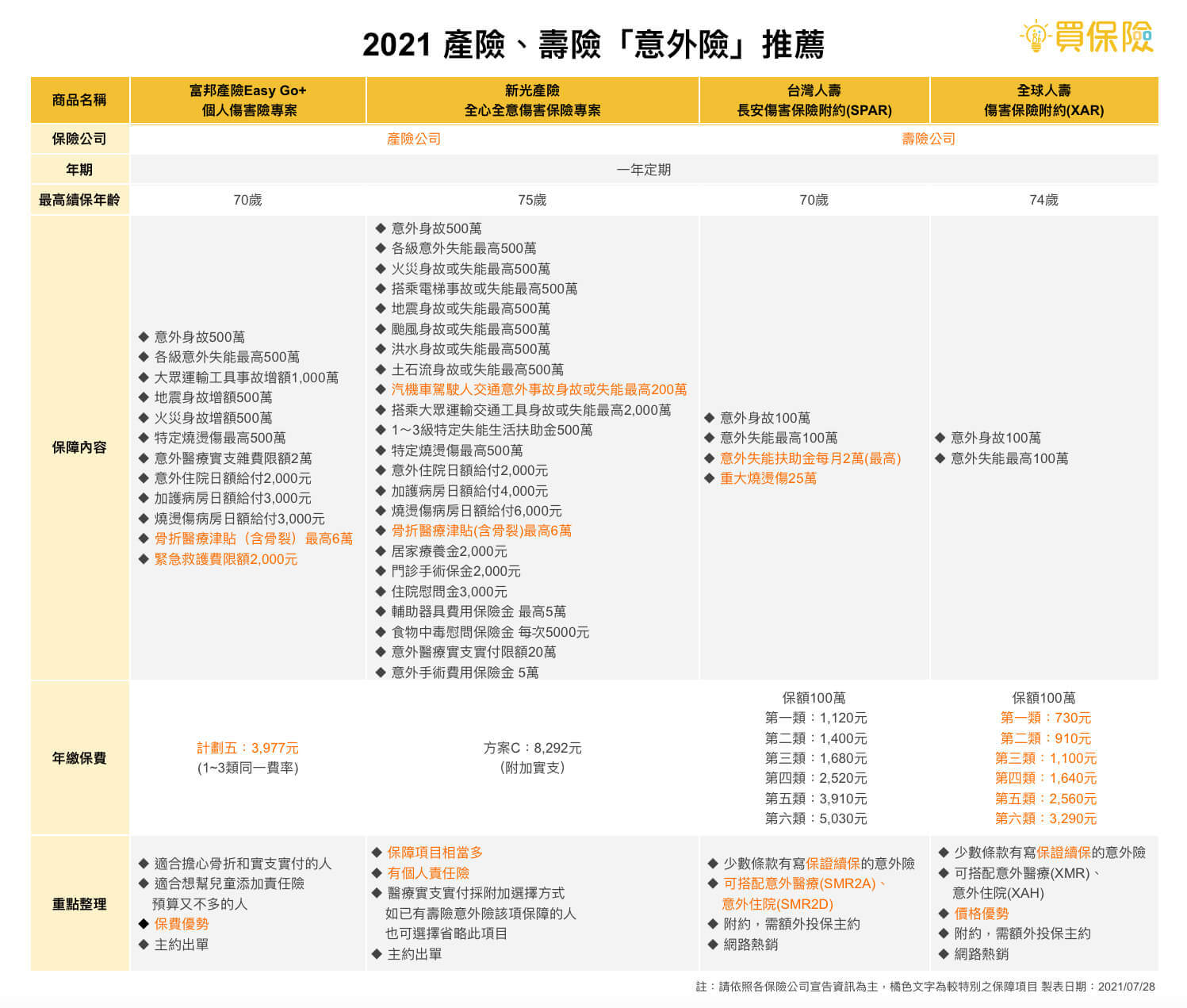Click orange 第四類：1,640元 premium
This screenshot has width=1187, height=1008.
pos(1045,778)
